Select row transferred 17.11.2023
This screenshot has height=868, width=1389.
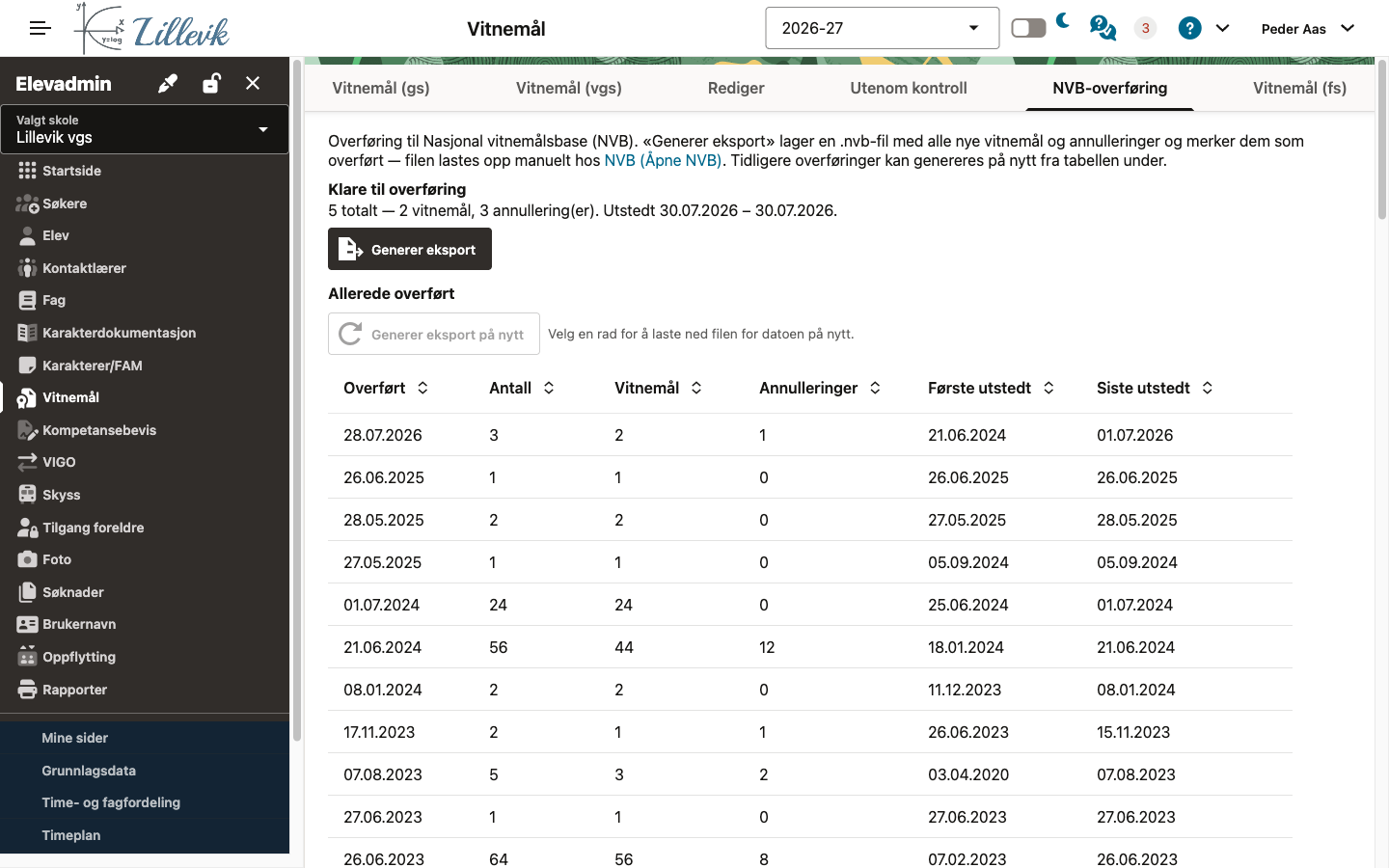pyautogui.click(x=810, y=732)
